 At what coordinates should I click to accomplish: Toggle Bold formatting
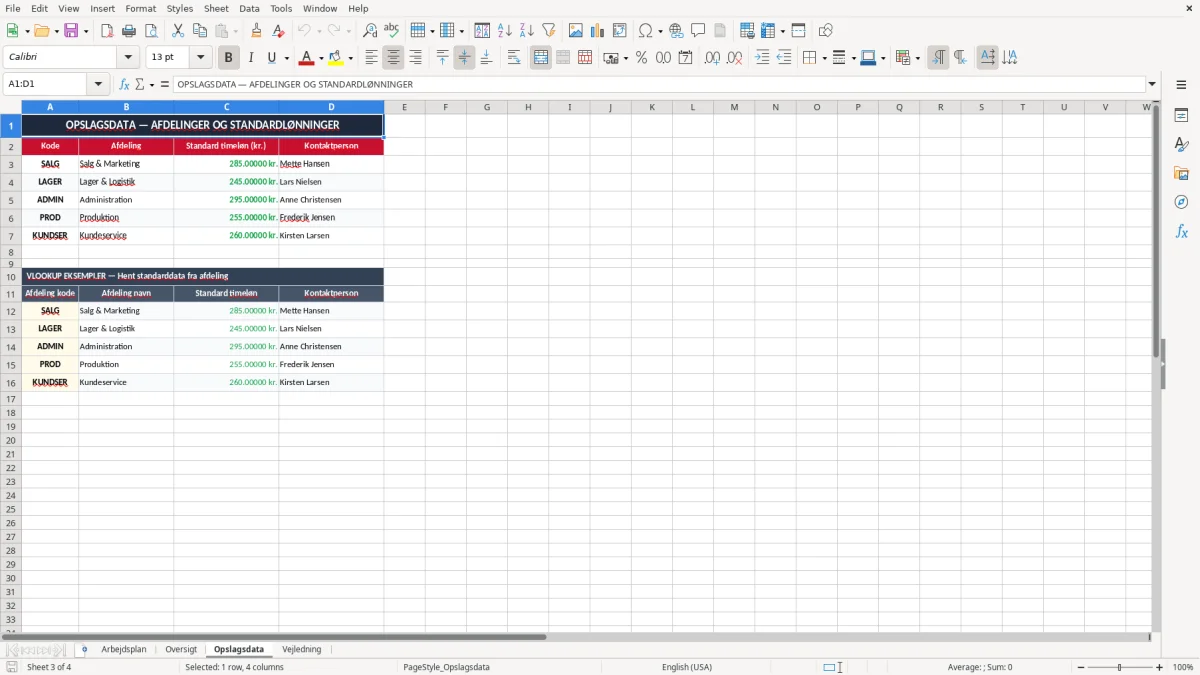229,58
